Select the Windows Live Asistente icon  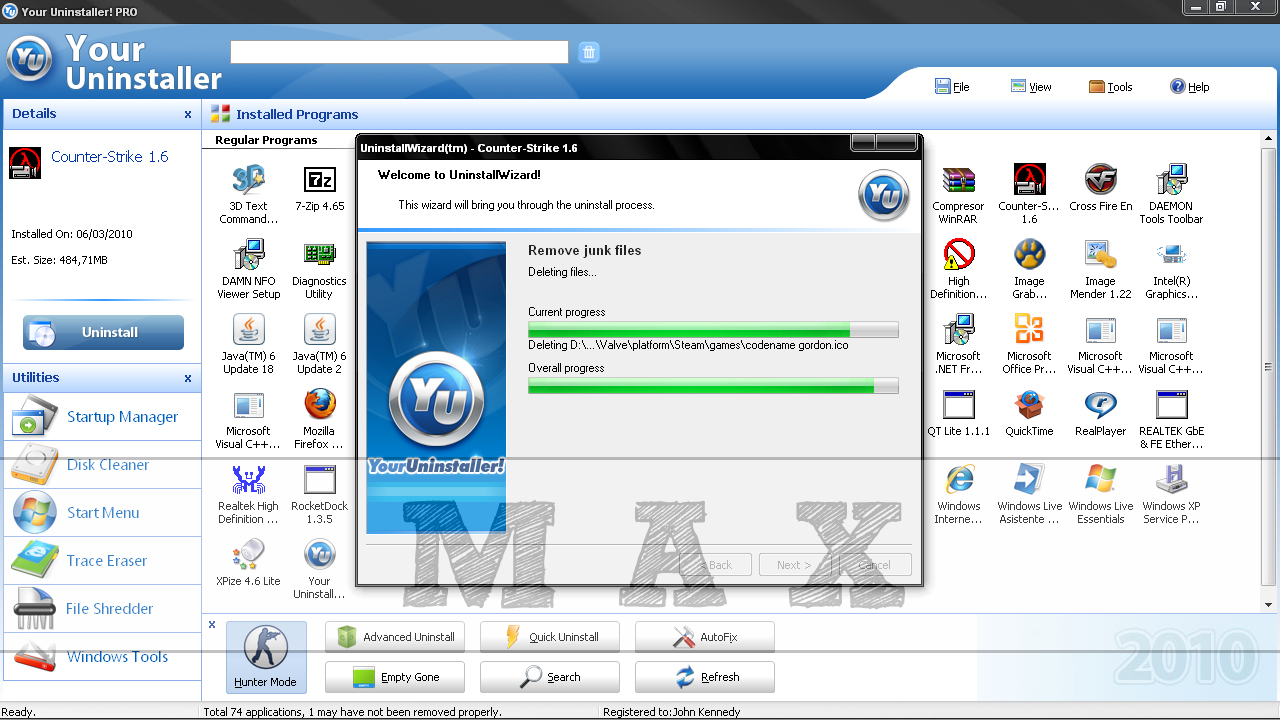tap(1029, 480)
